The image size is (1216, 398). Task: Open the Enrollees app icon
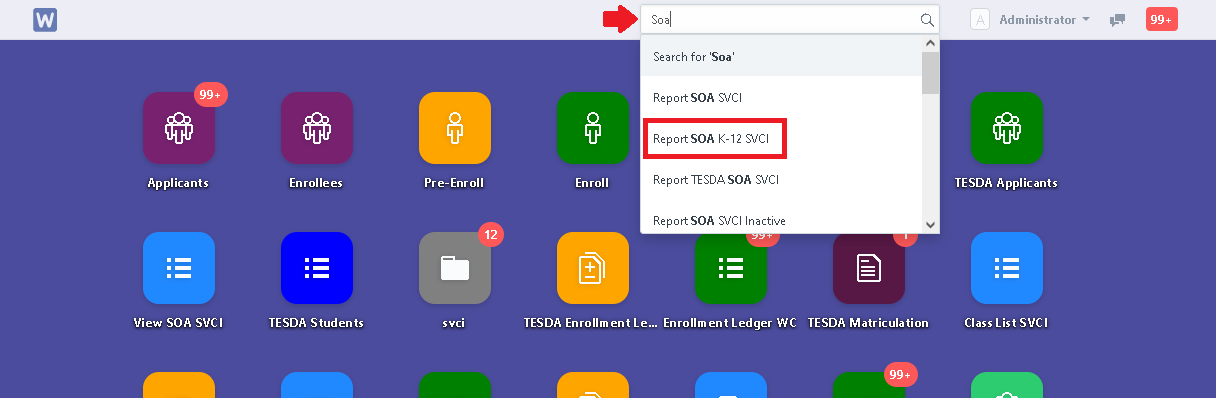(x=317, y=128)
